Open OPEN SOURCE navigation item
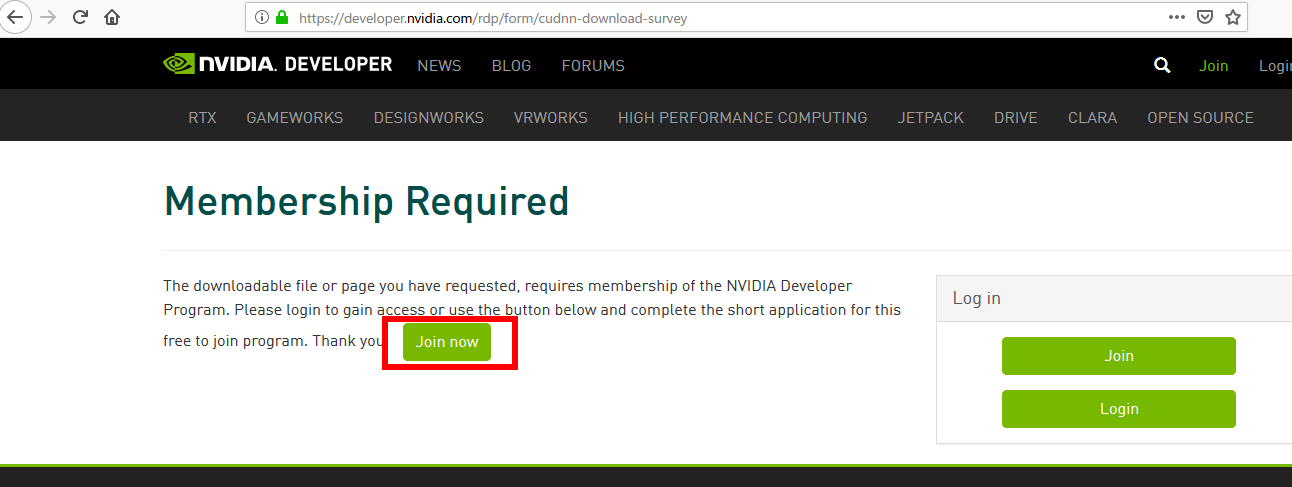This screenshot has width=1292, height=487. click(1200, 117)
